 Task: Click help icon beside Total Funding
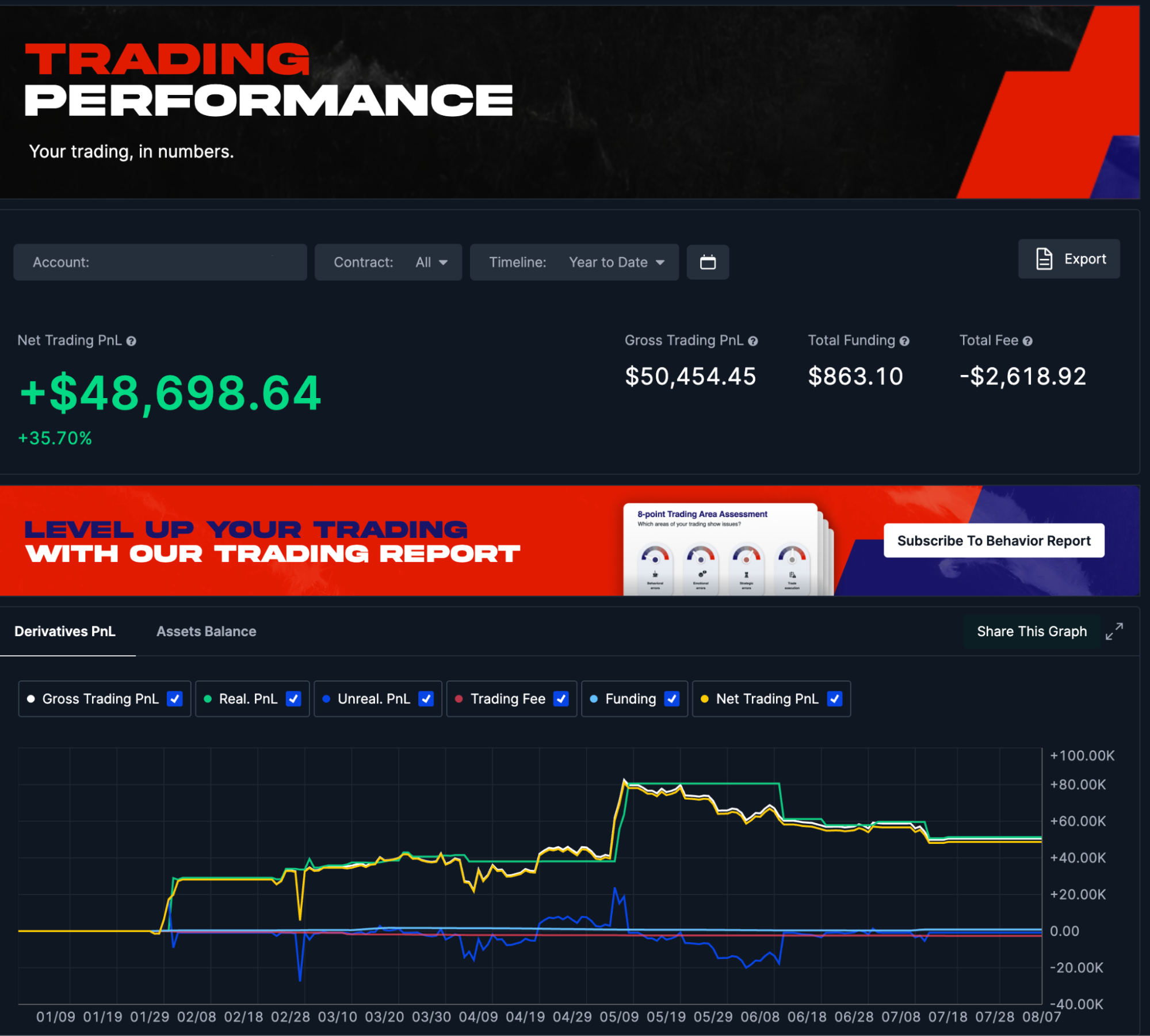[904, 341]
